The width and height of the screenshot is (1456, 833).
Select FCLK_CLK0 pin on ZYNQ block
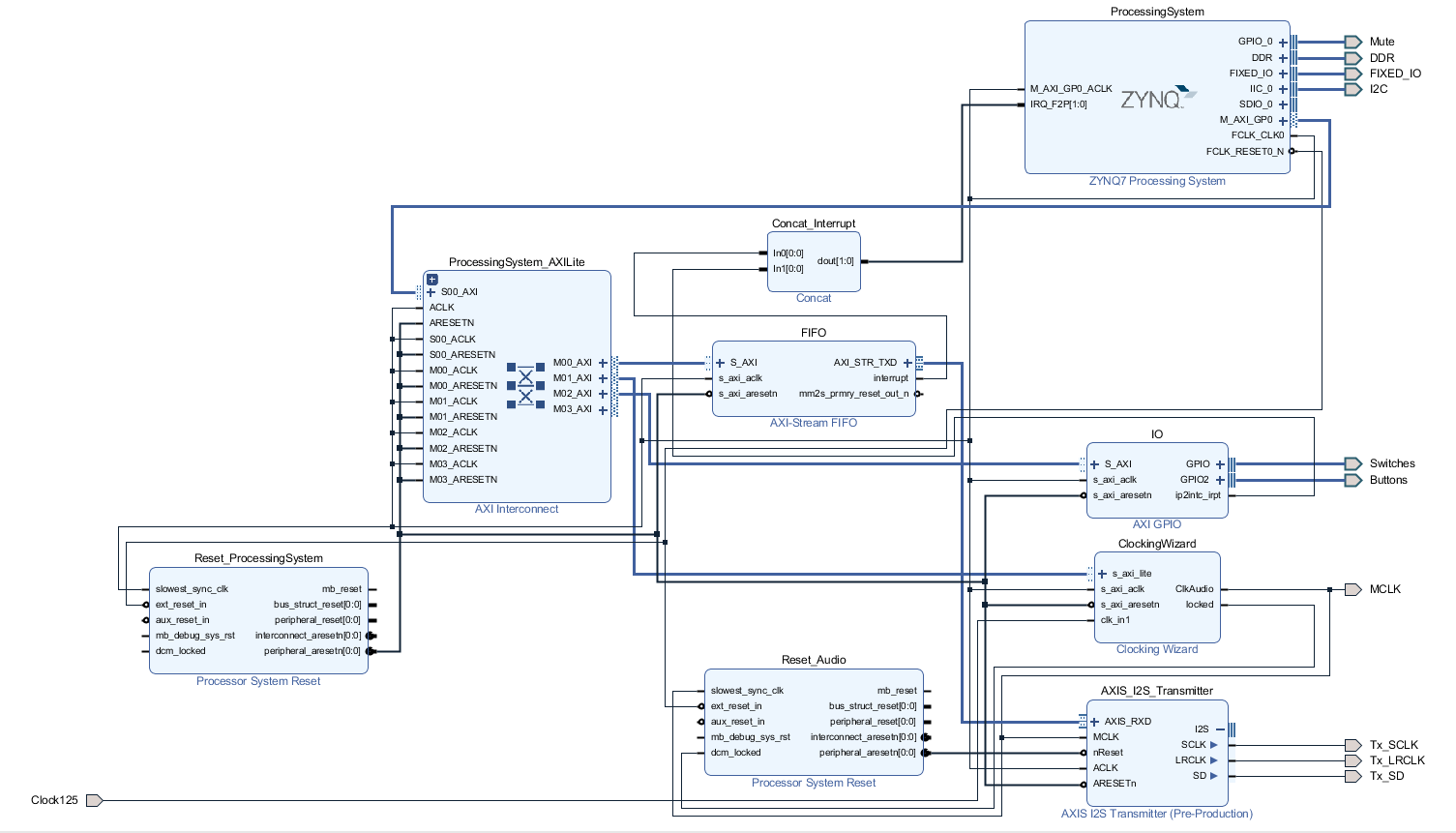(x=1258, y=135)
